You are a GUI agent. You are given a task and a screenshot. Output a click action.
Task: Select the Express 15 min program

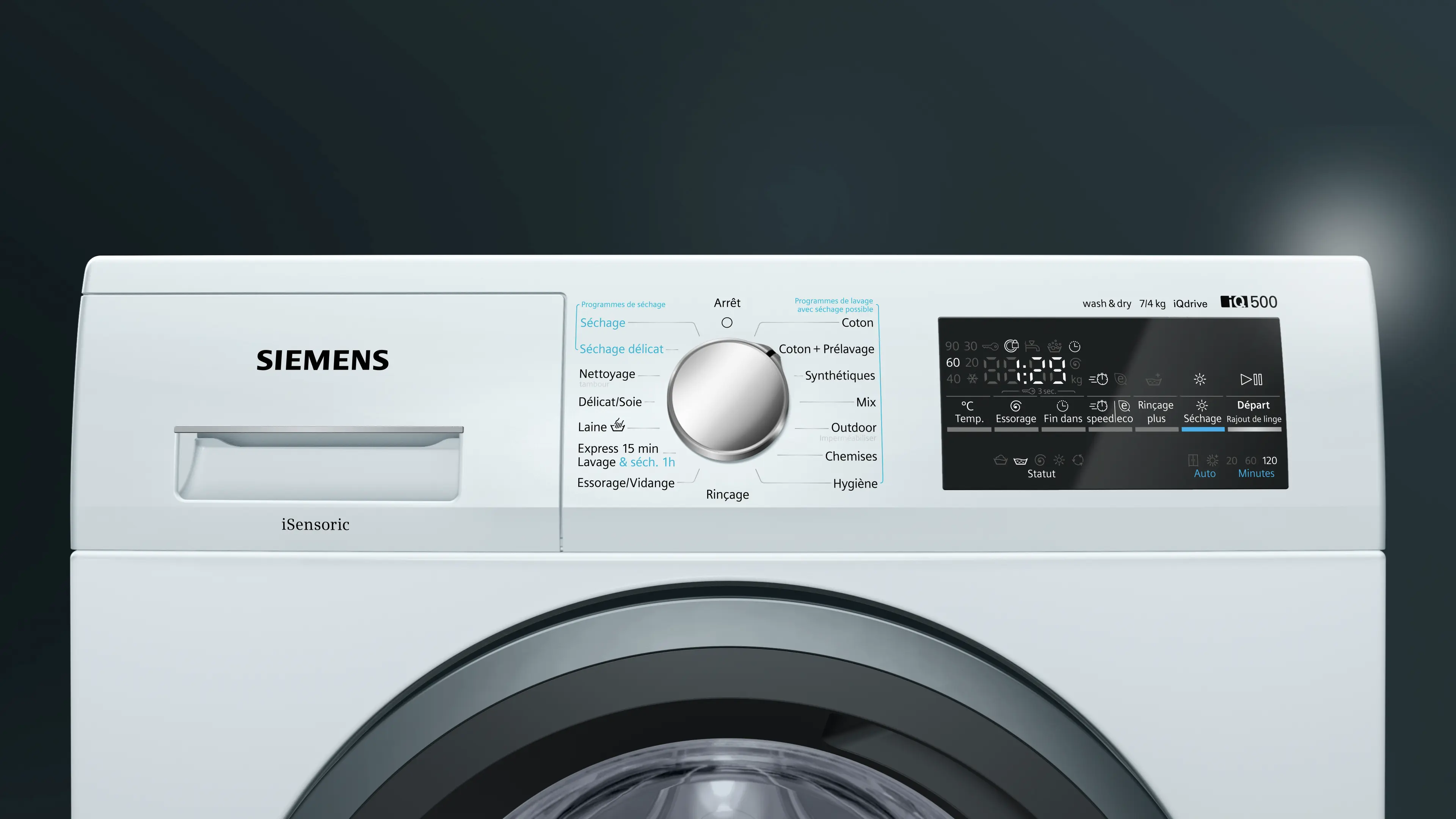click(618, 448)
